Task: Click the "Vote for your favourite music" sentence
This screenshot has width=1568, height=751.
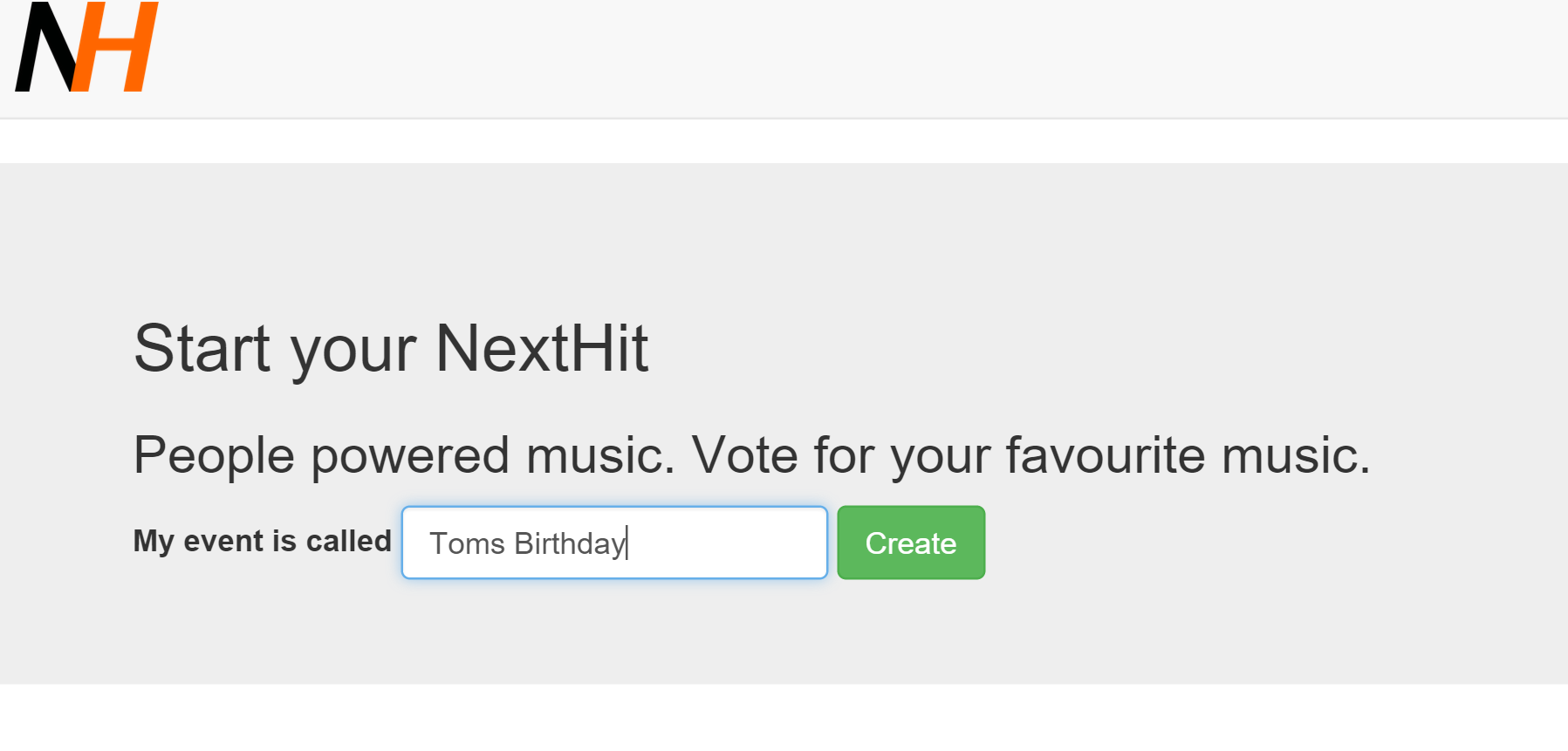Action: (x=1030, y=455)
